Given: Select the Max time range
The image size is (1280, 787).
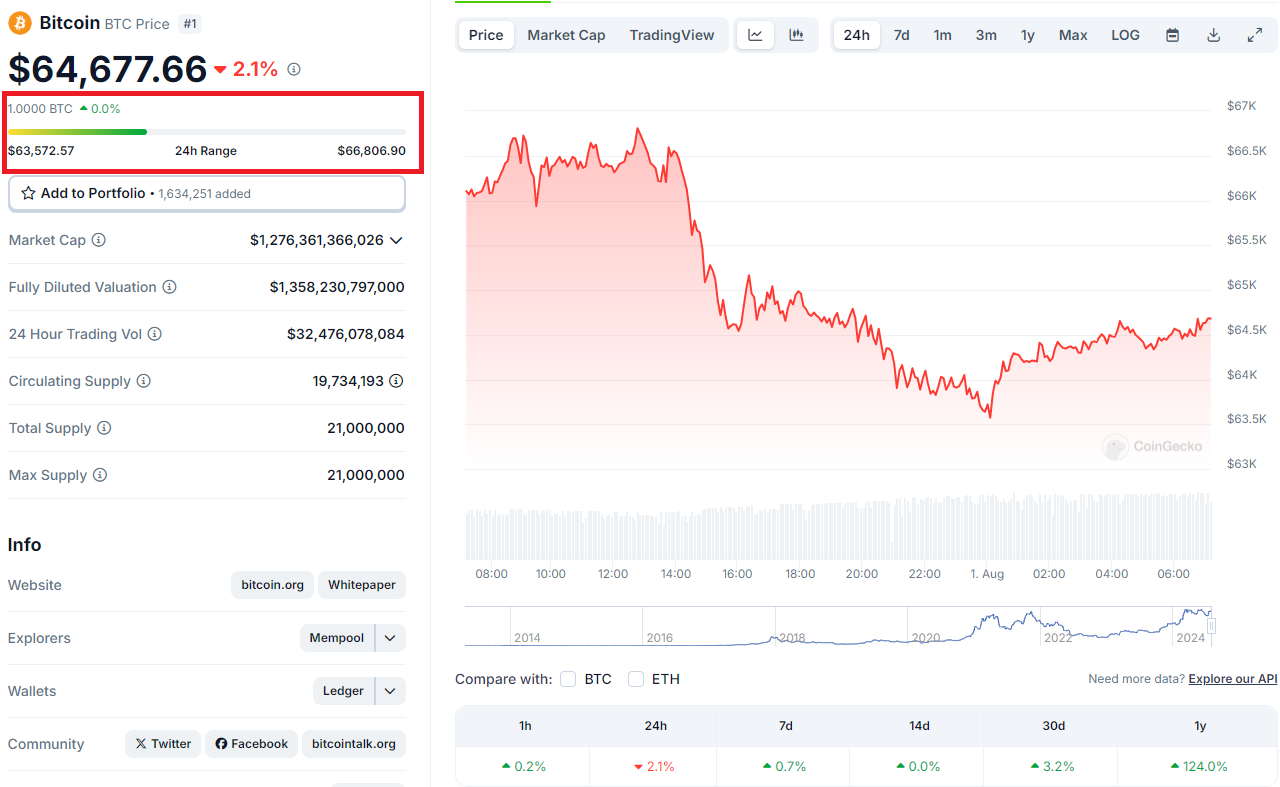Looking at the screenshot, I should click(x=1073, y=35).
